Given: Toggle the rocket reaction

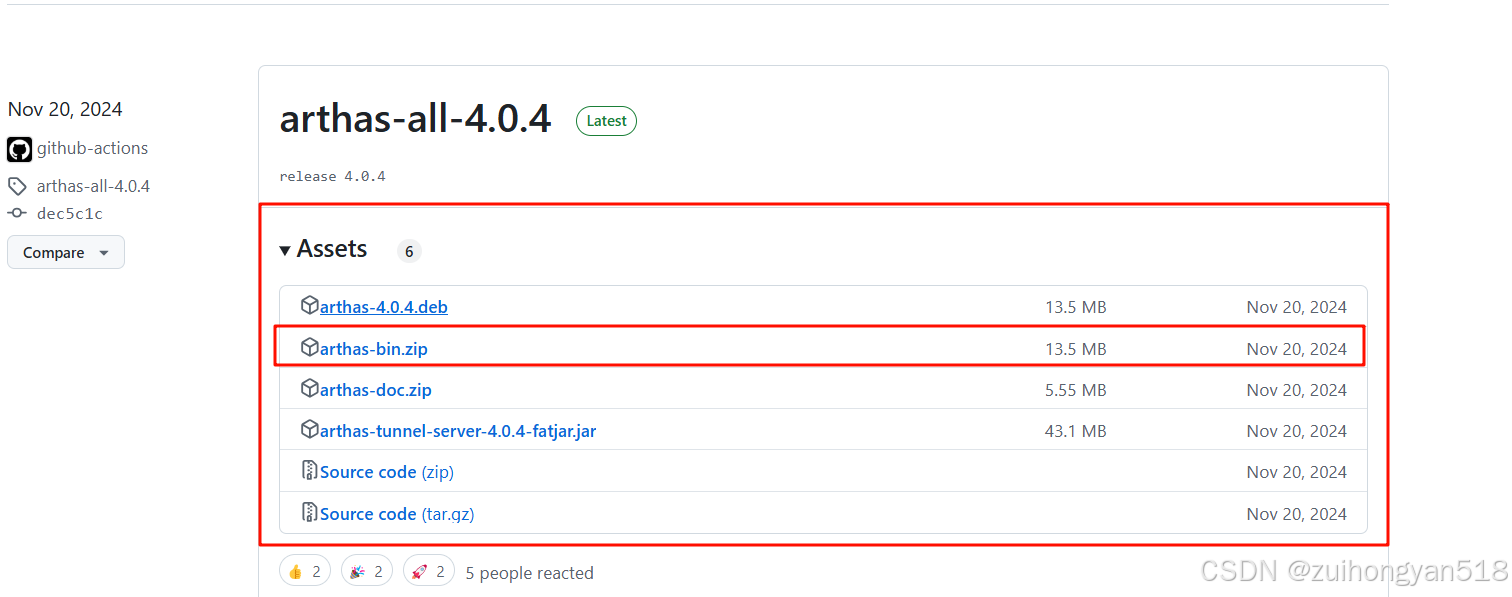Looking at the screenshot, I should [429, 571].
